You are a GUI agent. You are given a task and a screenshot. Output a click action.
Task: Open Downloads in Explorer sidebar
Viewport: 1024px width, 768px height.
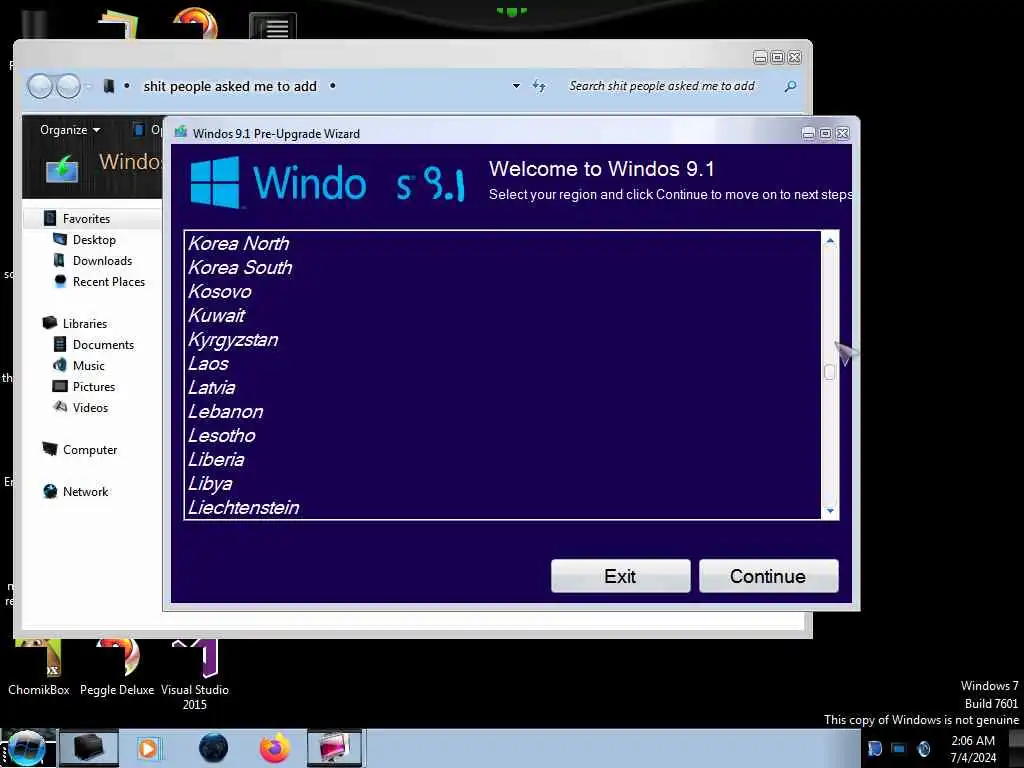pos(103,261)
